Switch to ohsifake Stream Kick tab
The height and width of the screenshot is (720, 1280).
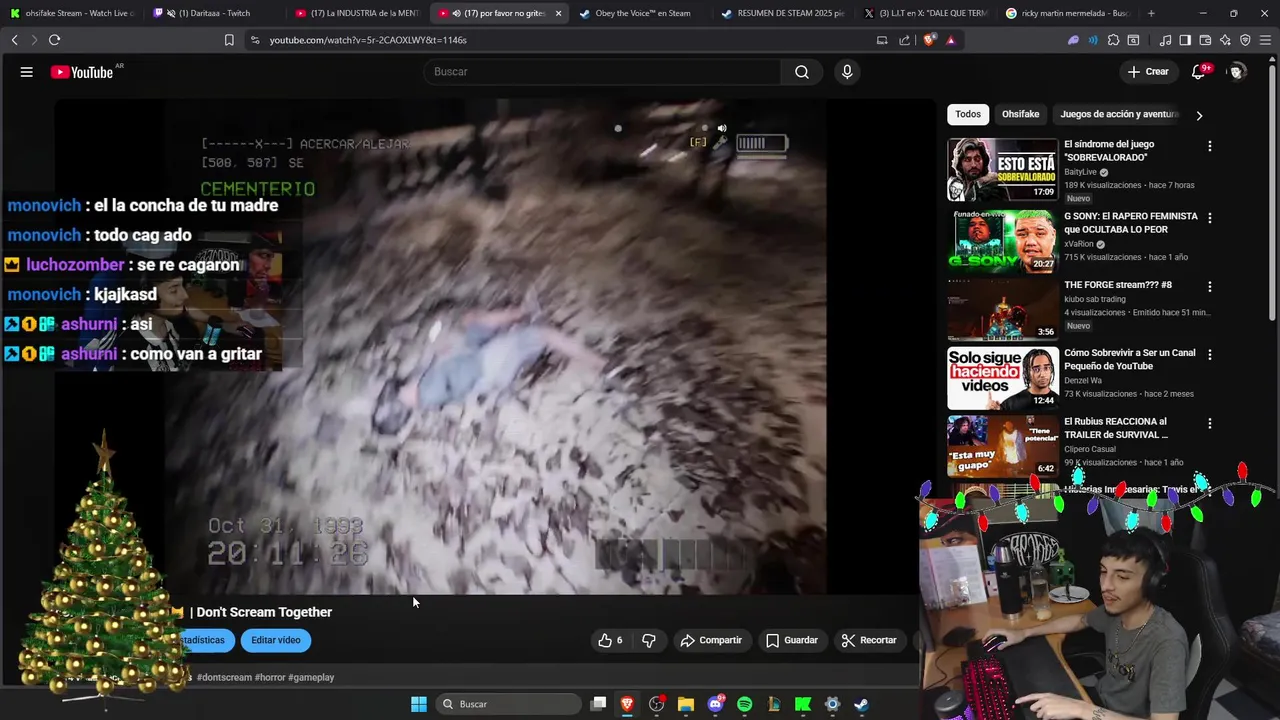click(x=72, y=13)
